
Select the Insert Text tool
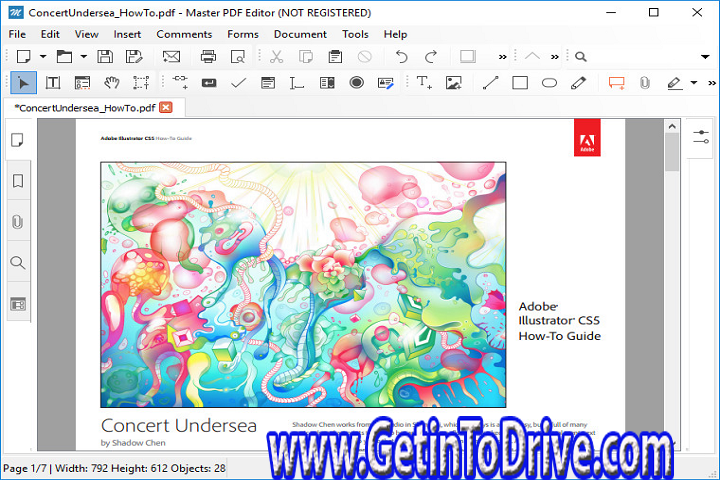[x=424, y=83]
